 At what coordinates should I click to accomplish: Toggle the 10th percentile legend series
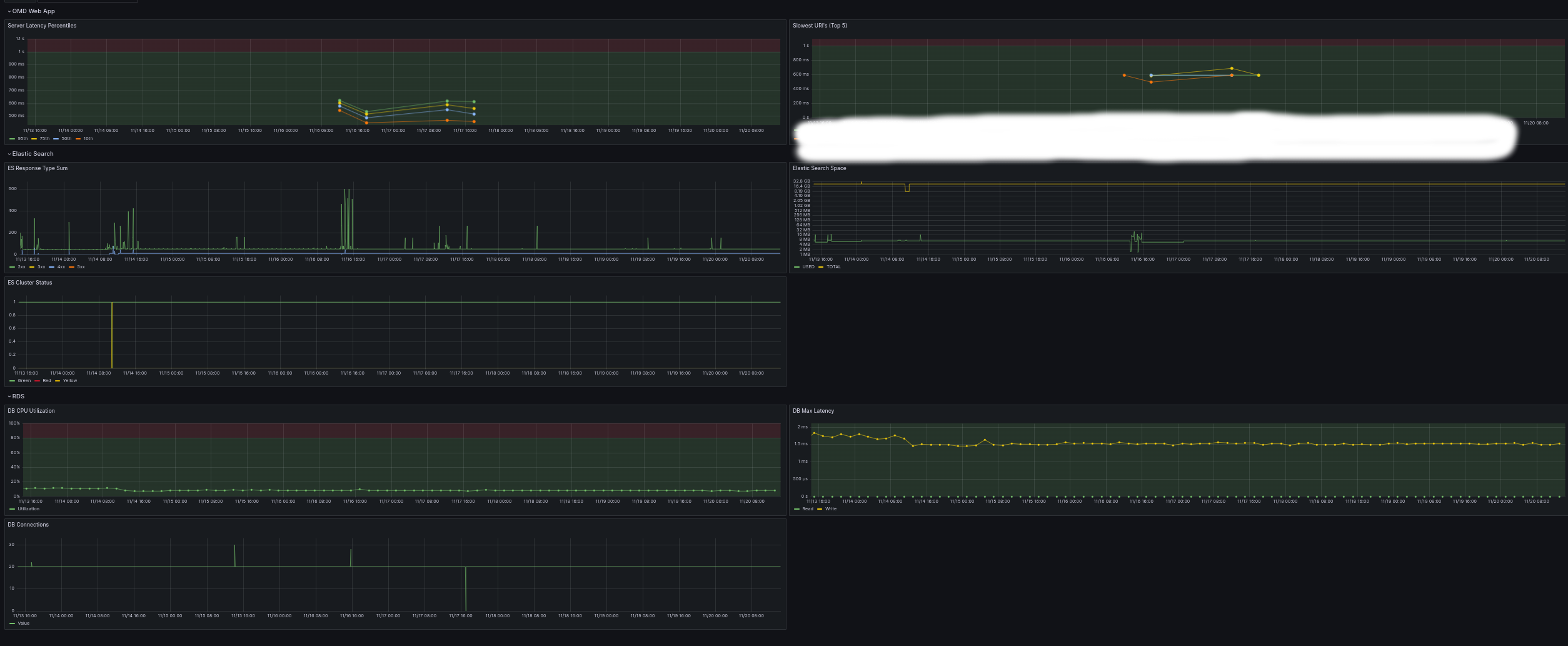(x=88, y=139)
